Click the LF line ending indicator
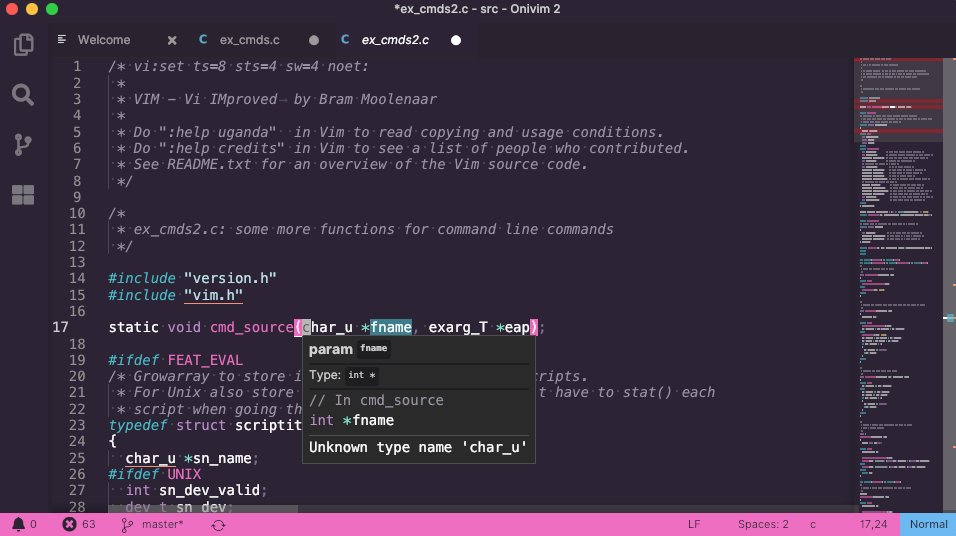 click(694, 524)
